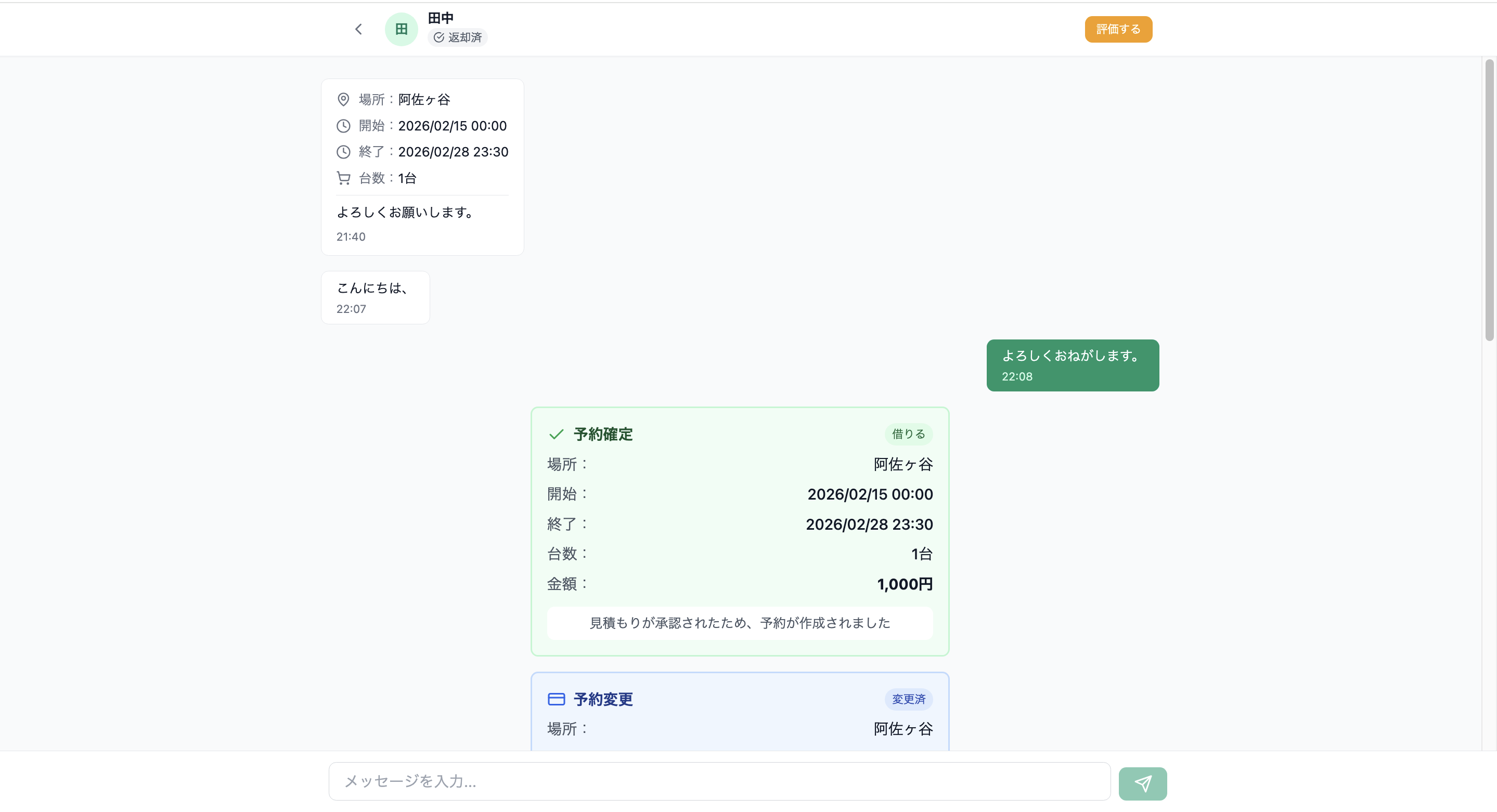This screenshot has height=812, width=1497.
Task: Click the green よろしくおねがします message bubble
Action: tap(1072, 365)
